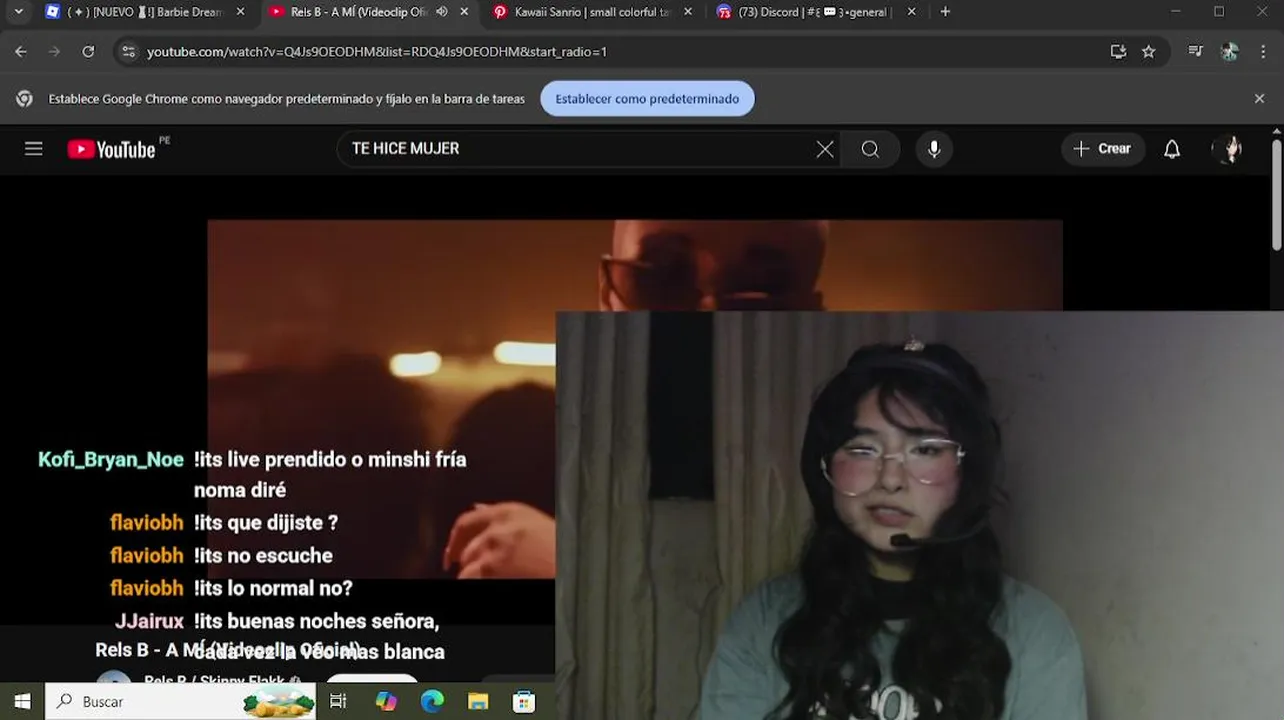Viewport: 1284px width, 720px height.
Task: Open Microsoft Store from the taskbar
Action: (x=524, y=702)
